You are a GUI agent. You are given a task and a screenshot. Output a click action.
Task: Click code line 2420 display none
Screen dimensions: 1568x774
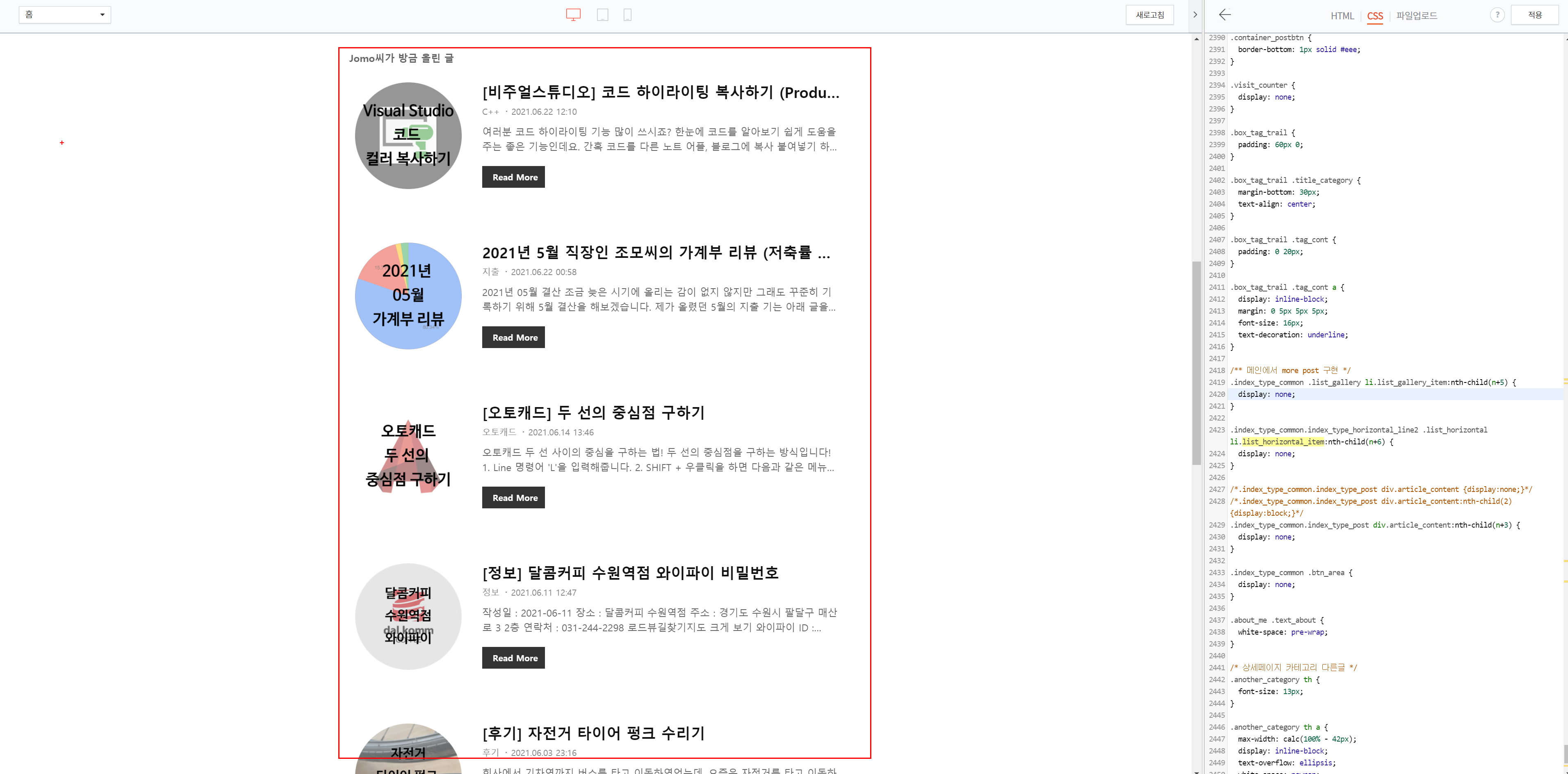[1266, 394]
